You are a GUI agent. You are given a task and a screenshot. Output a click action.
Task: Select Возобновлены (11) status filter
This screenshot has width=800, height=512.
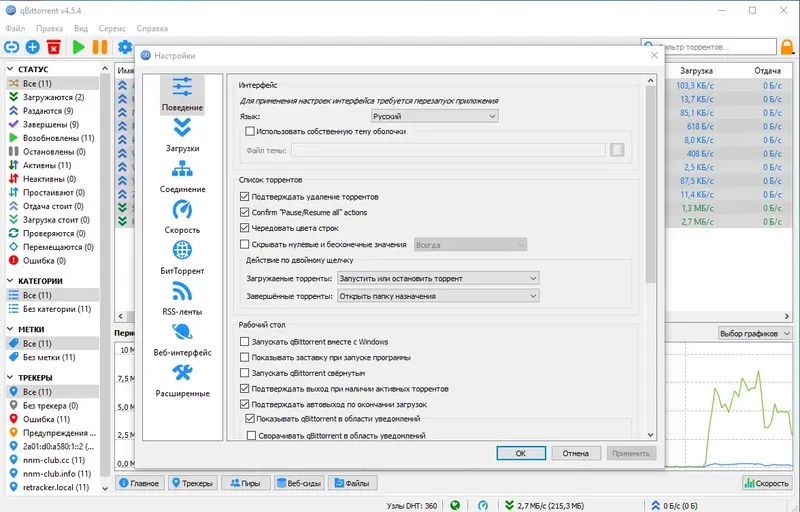click(x=53, y=138)
